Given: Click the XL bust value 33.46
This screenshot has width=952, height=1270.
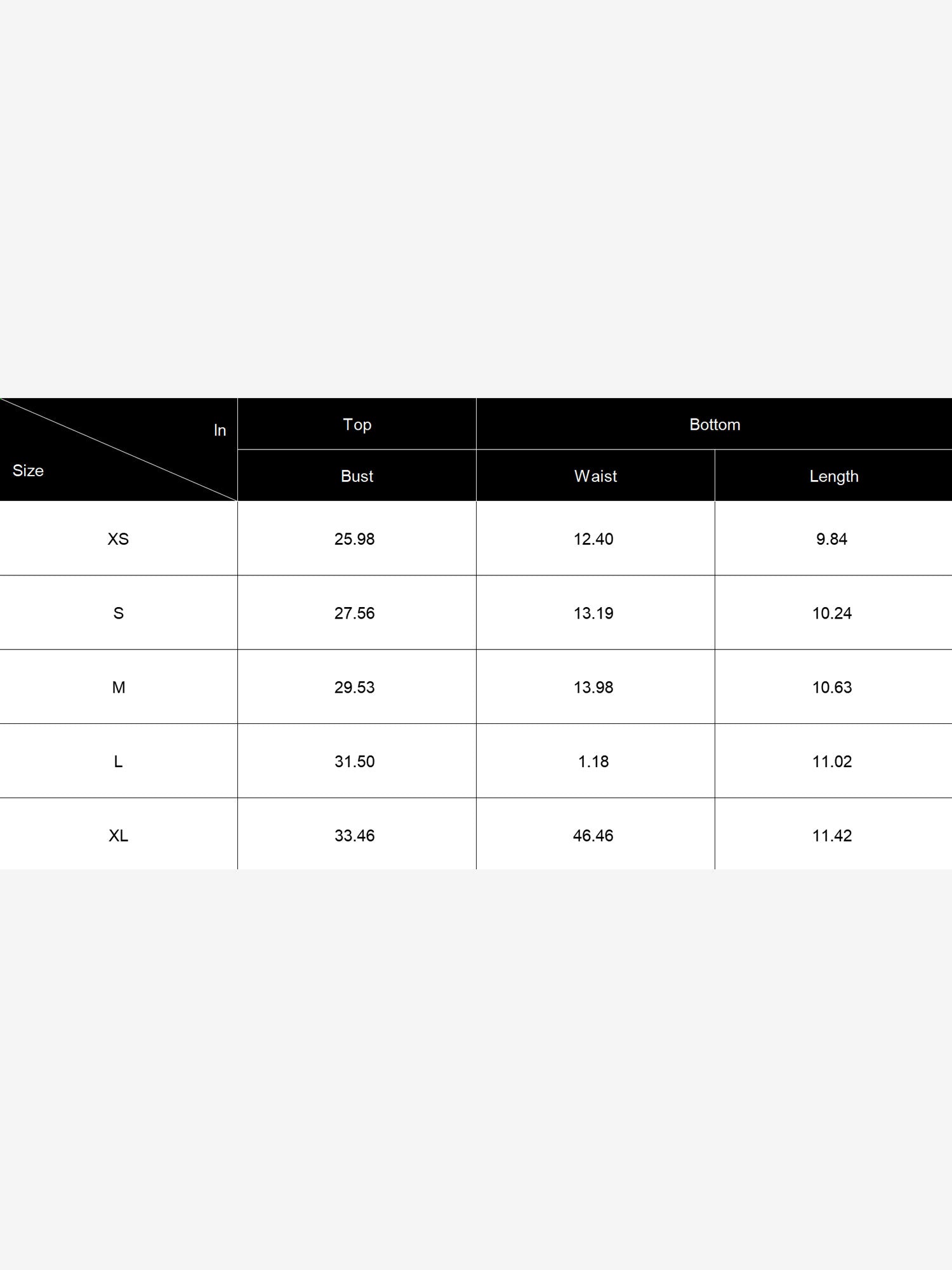Looking at the screenshot, I should [x=355, y=836].
